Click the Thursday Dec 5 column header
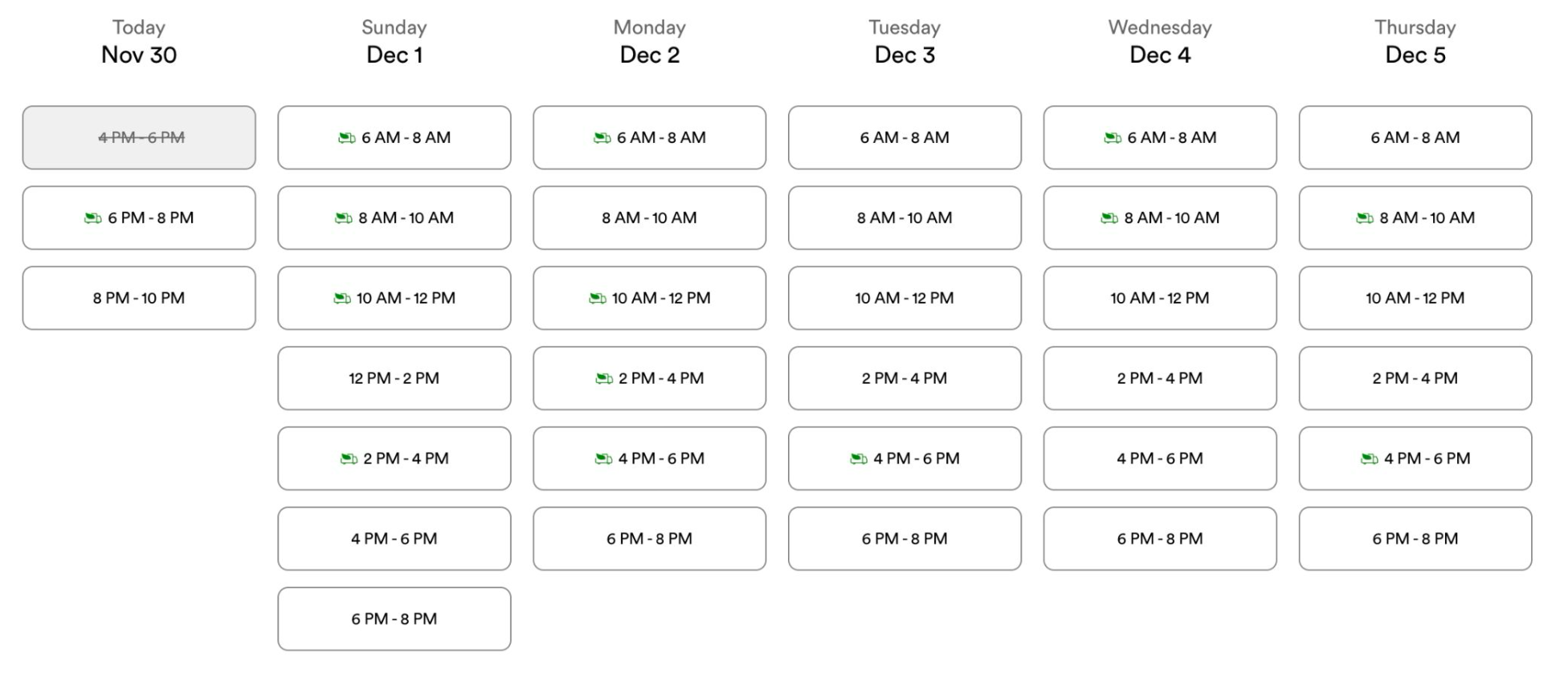Screen dimensions: 1568x673 (x=1415, y=42)
